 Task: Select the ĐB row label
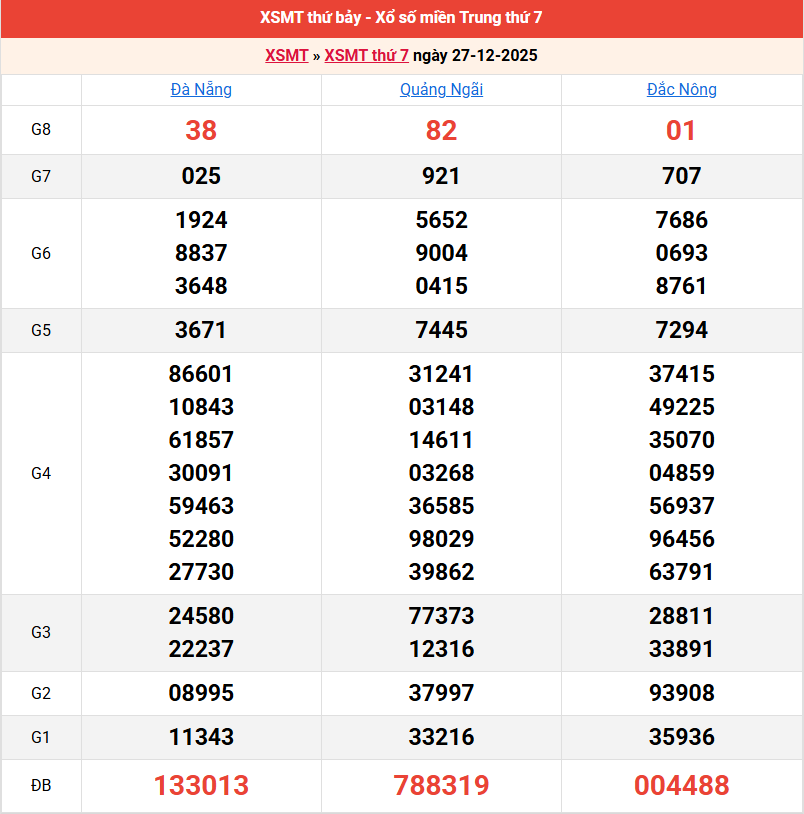pos(41,786)
